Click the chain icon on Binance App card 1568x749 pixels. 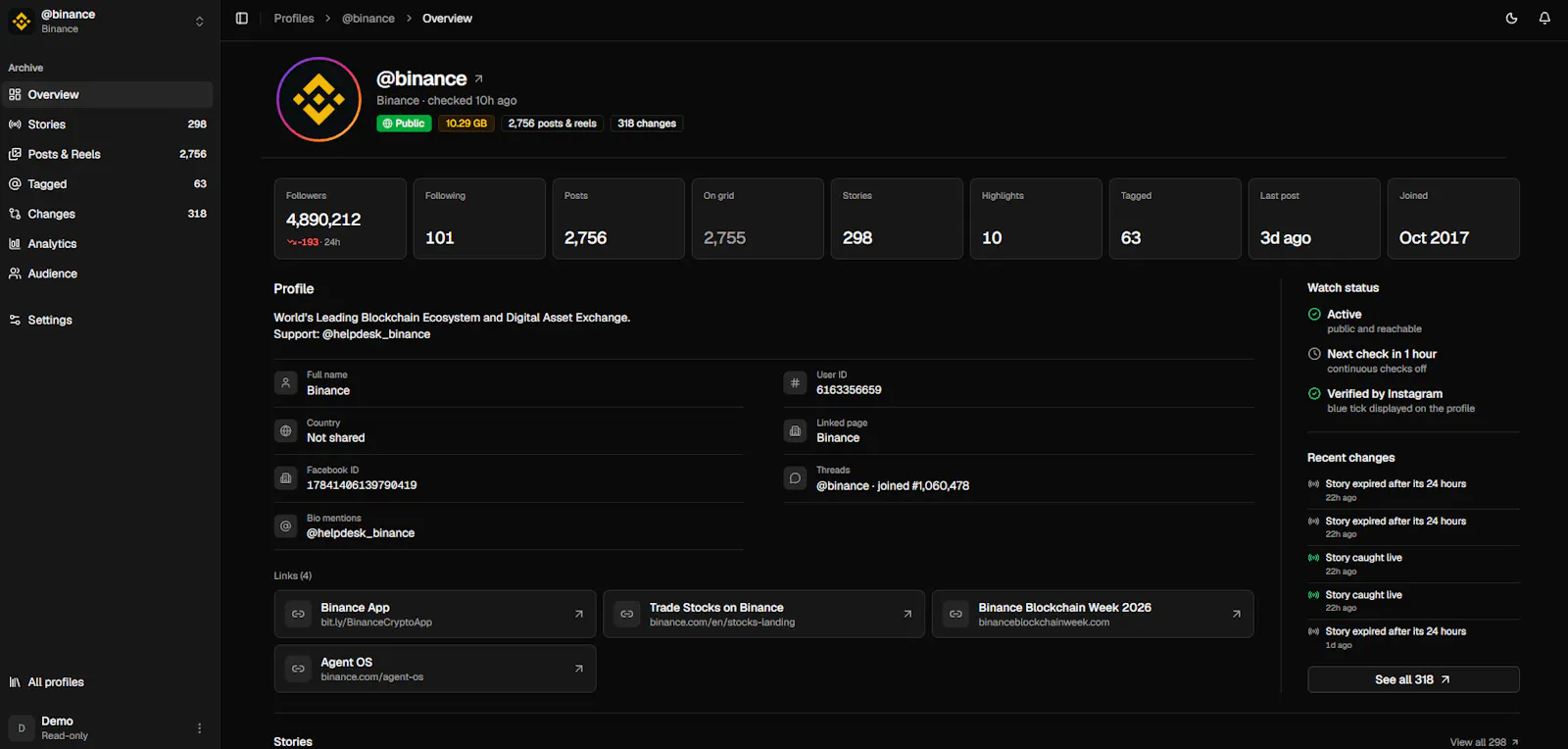(298, 615)
